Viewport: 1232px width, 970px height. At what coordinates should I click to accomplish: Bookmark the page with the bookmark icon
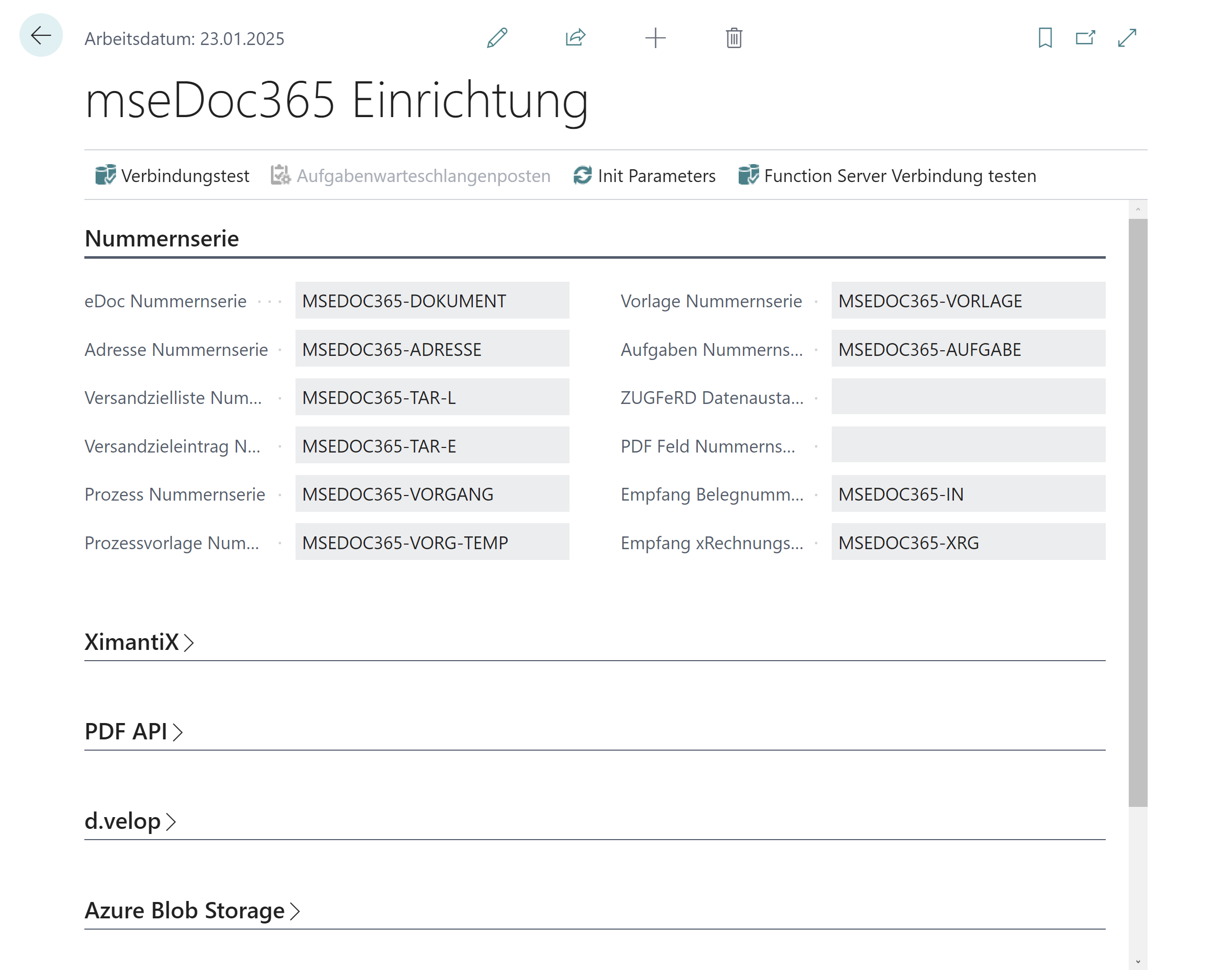tap(1045, 38)
